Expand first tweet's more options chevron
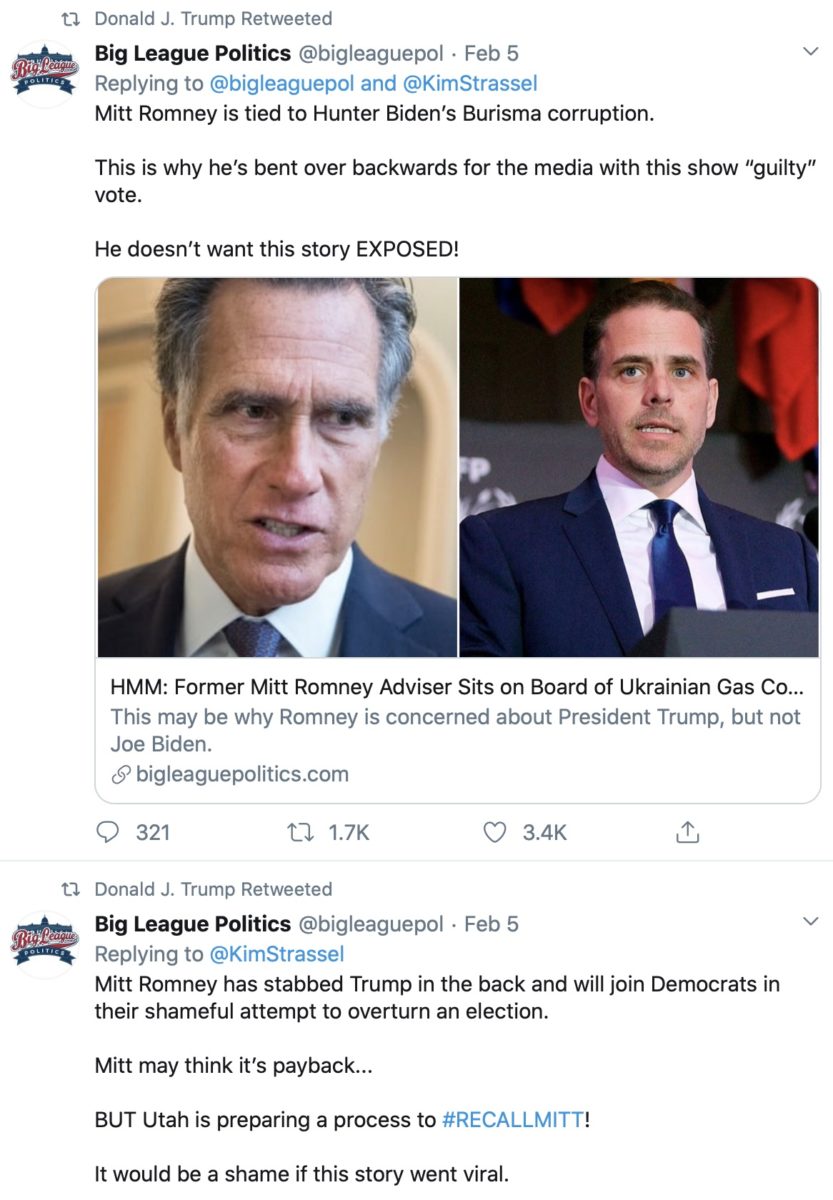Image resolution: width=833 pixels, height=1200 pixels. coord(810,52)
